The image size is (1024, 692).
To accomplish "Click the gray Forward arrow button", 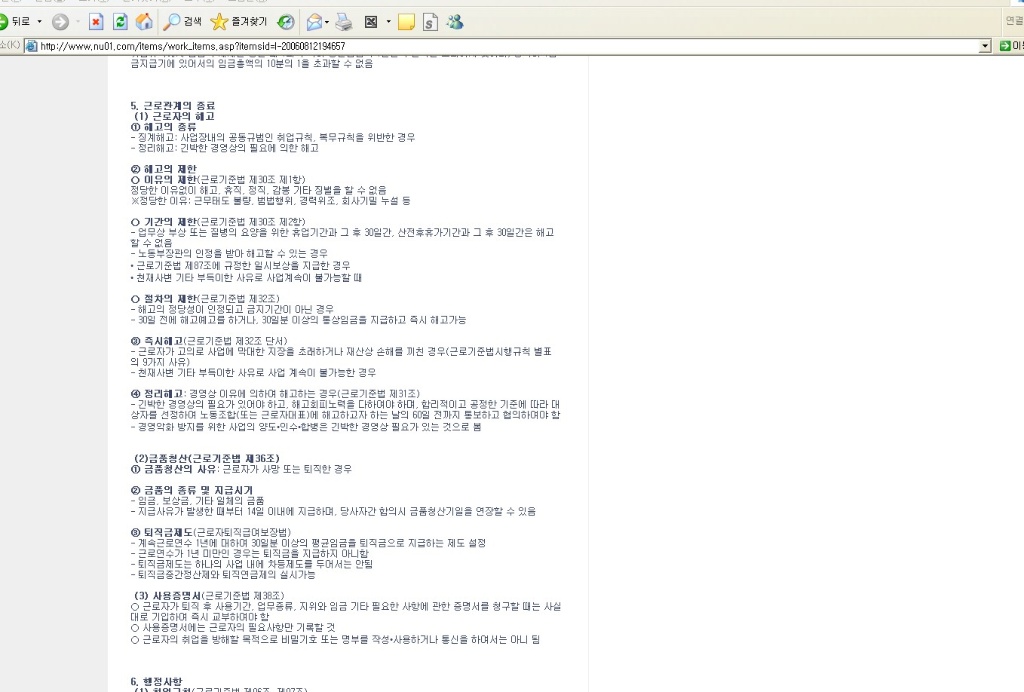I will 60,22.
